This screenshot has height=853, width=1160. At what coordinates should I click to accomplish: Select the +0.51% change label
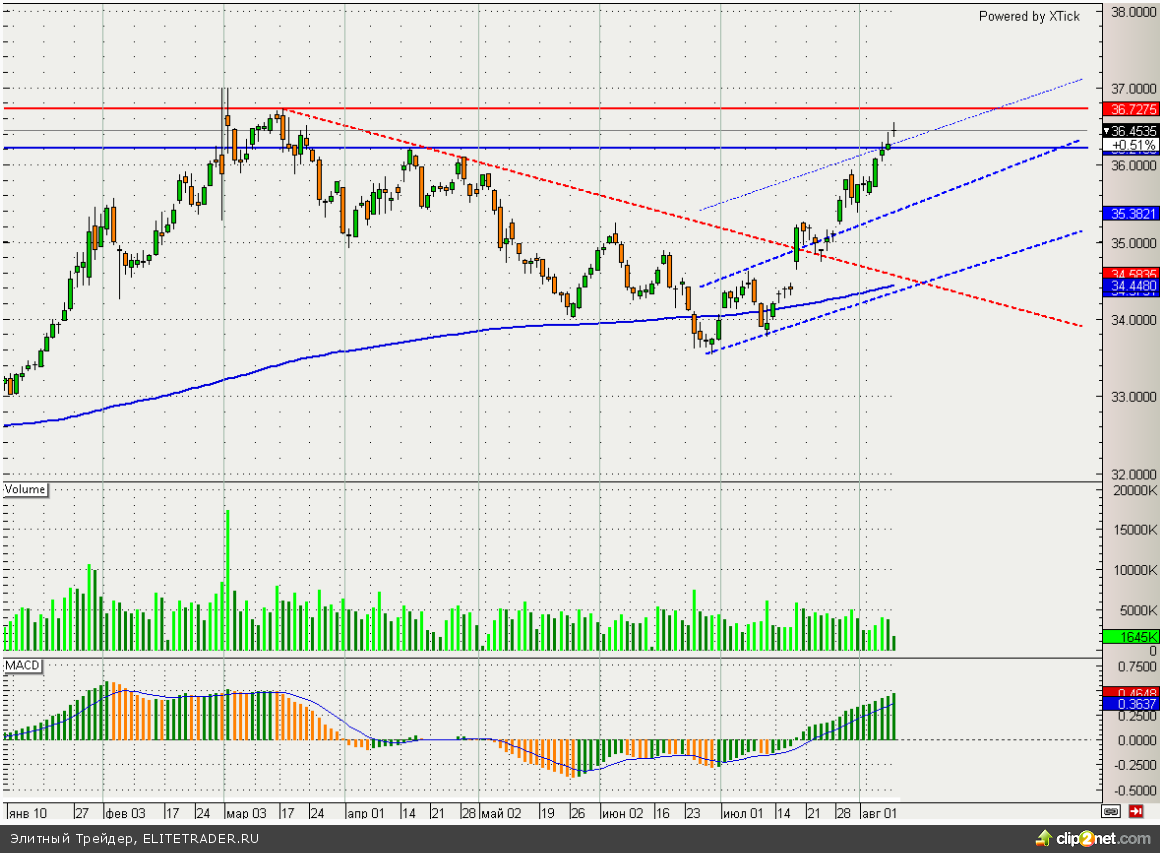(1133, 145)
